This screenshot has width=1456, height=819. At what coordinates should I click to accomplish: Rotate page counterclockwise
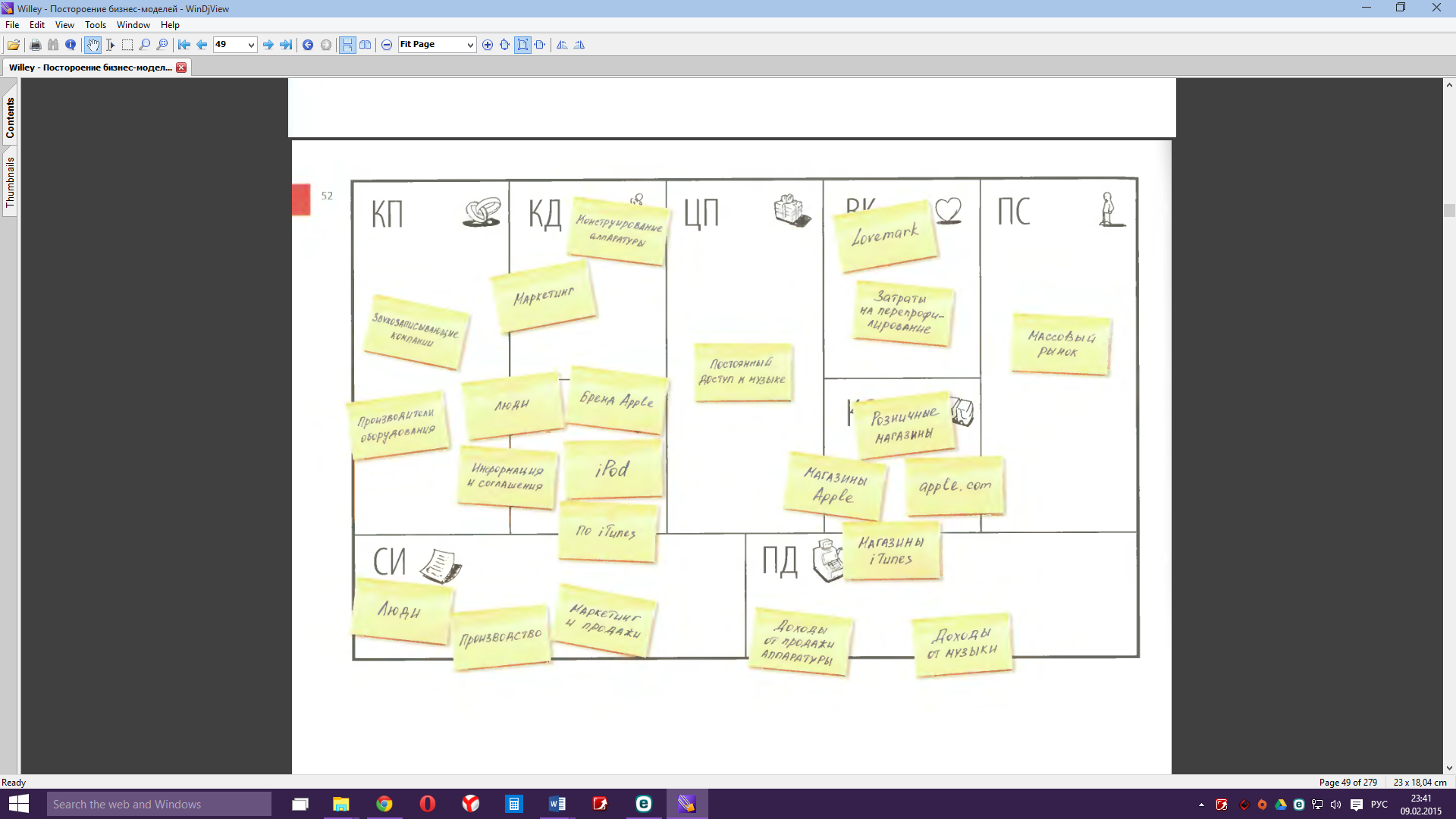(562, 45)
